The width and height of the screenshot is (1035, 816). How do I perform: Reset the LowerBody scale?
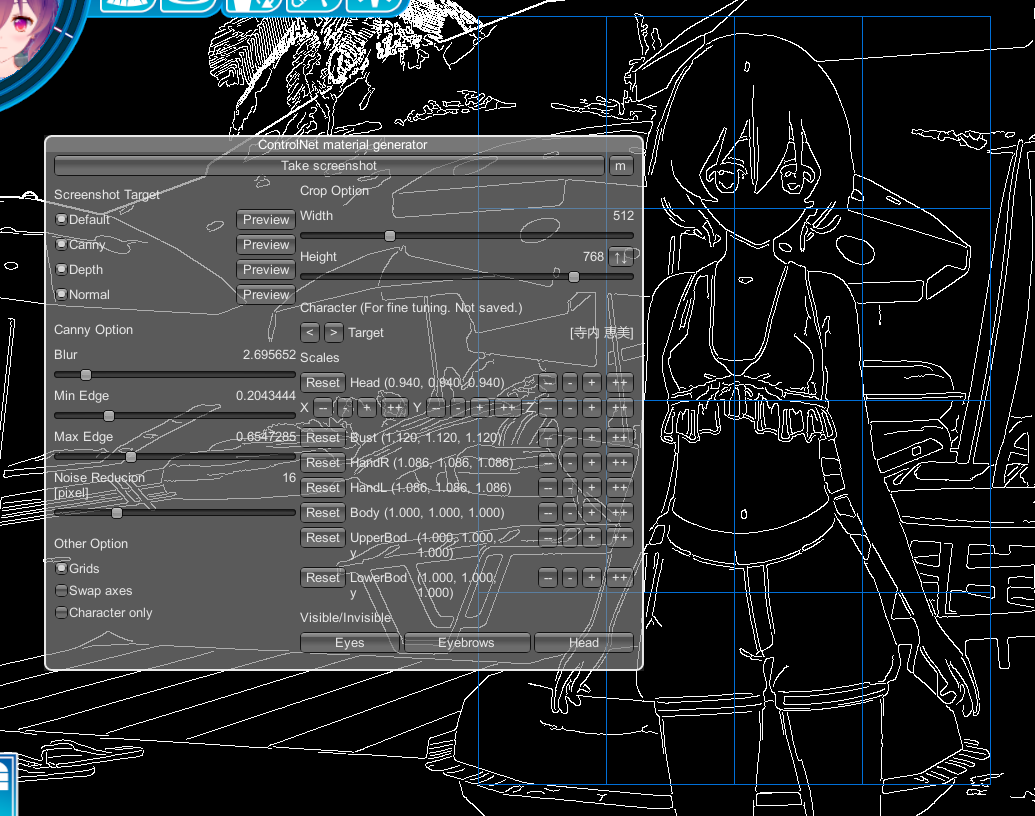pyautogui.click(x=323, y=578)
